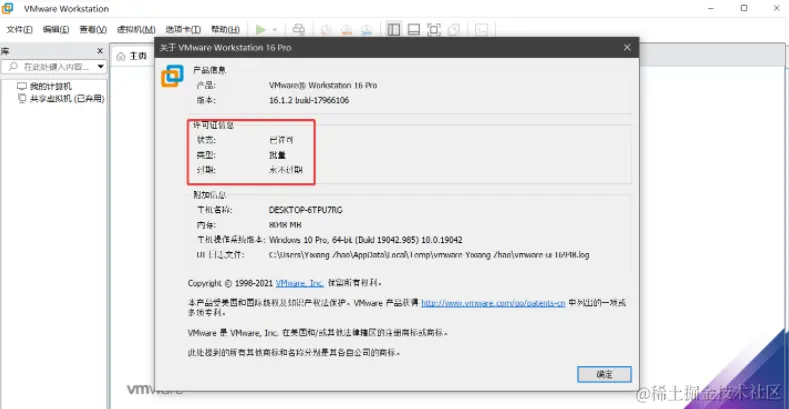The width and height of the screenshot is (789, 409).
Task: Click the memory value 8048 MB
Action: [x=285, y=225]
